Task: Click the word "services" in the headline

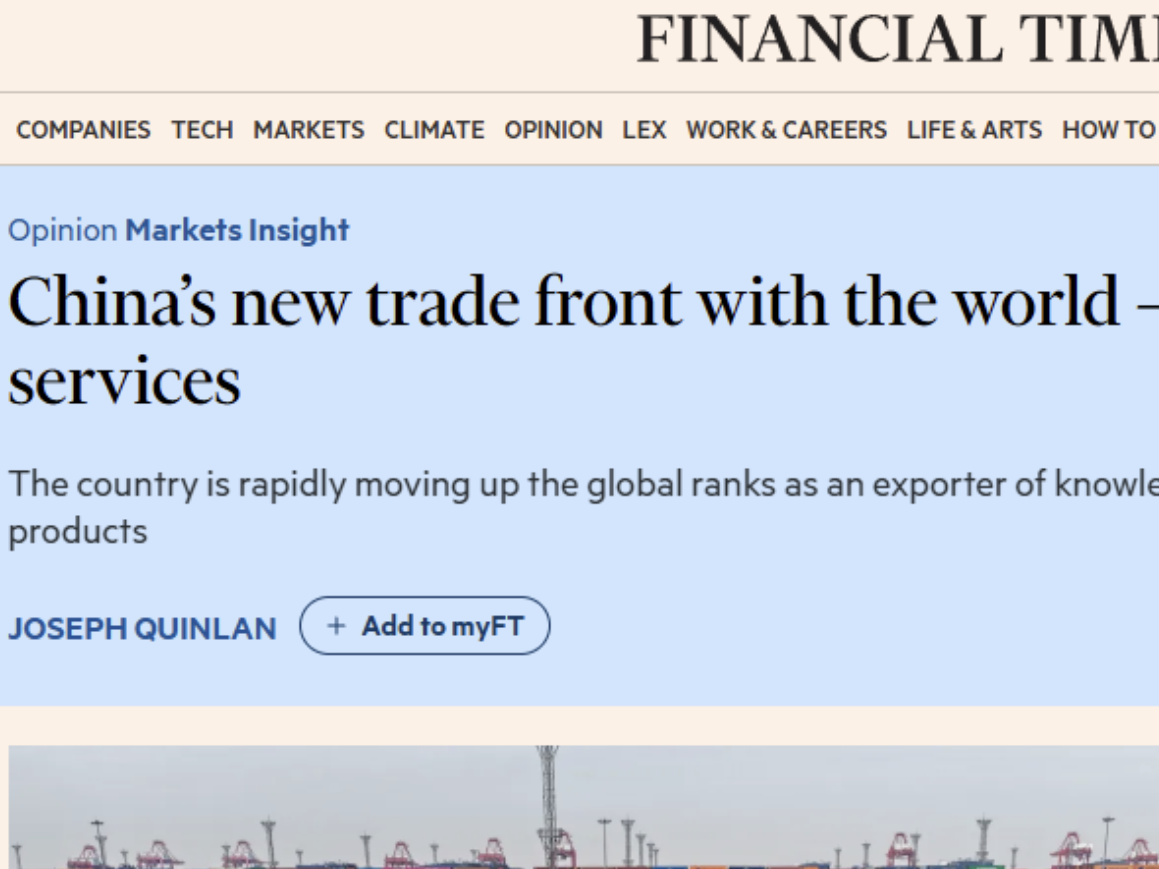Action: point(124,380)
